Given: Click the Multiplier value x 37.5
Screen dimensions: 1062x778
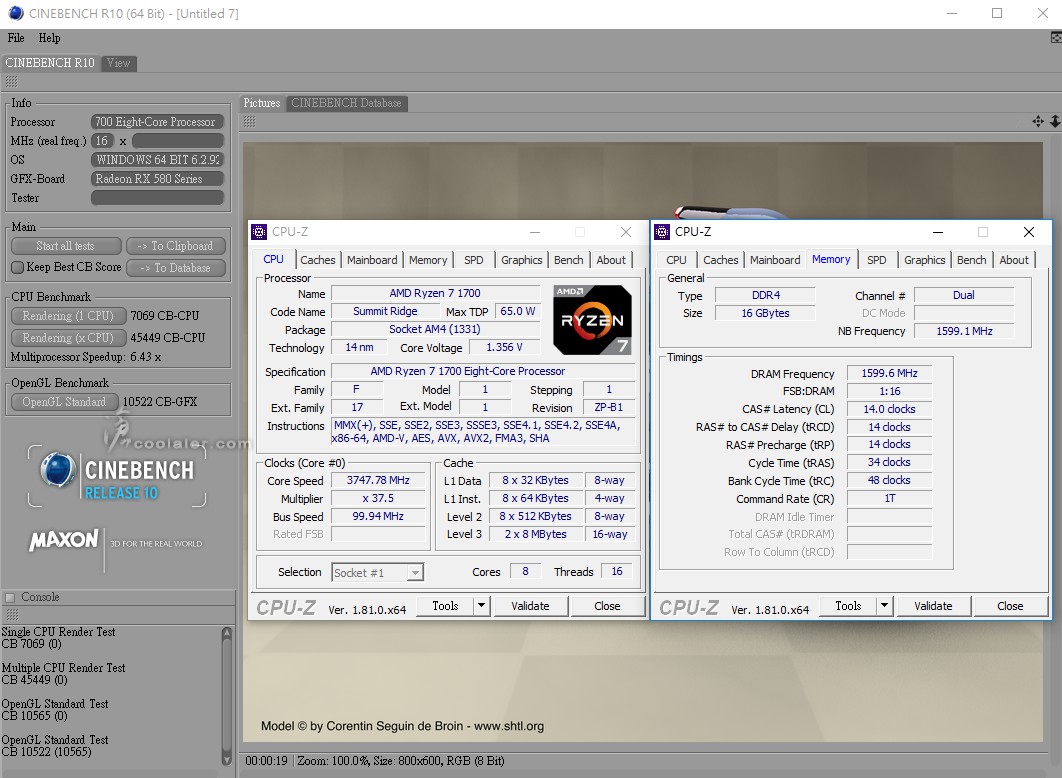Looking at the screenshot, I should click(x=378, y=498).
